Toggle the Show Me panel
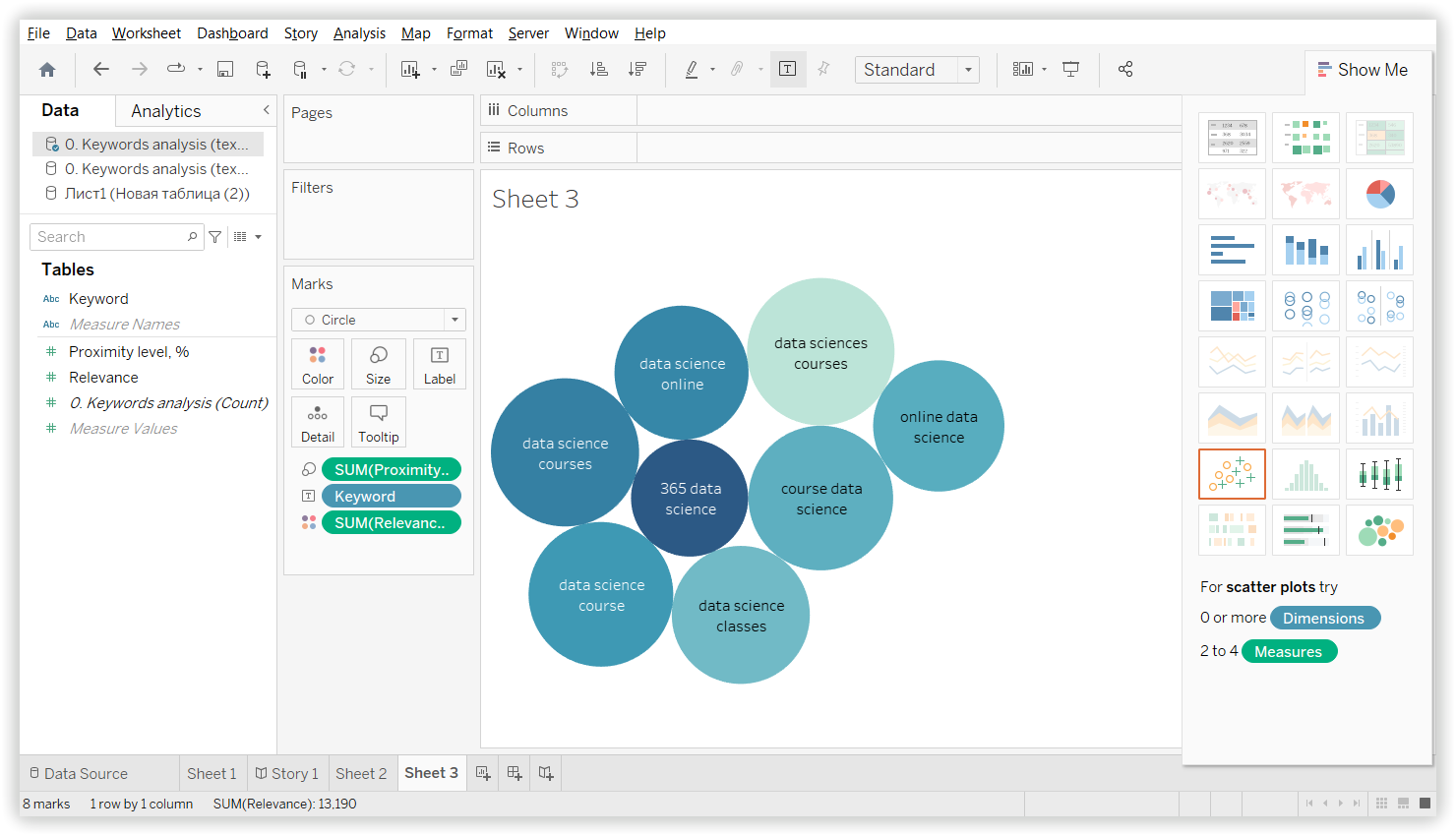The height and width of the screenshot is (836, 1456). tap(1363, 70)
